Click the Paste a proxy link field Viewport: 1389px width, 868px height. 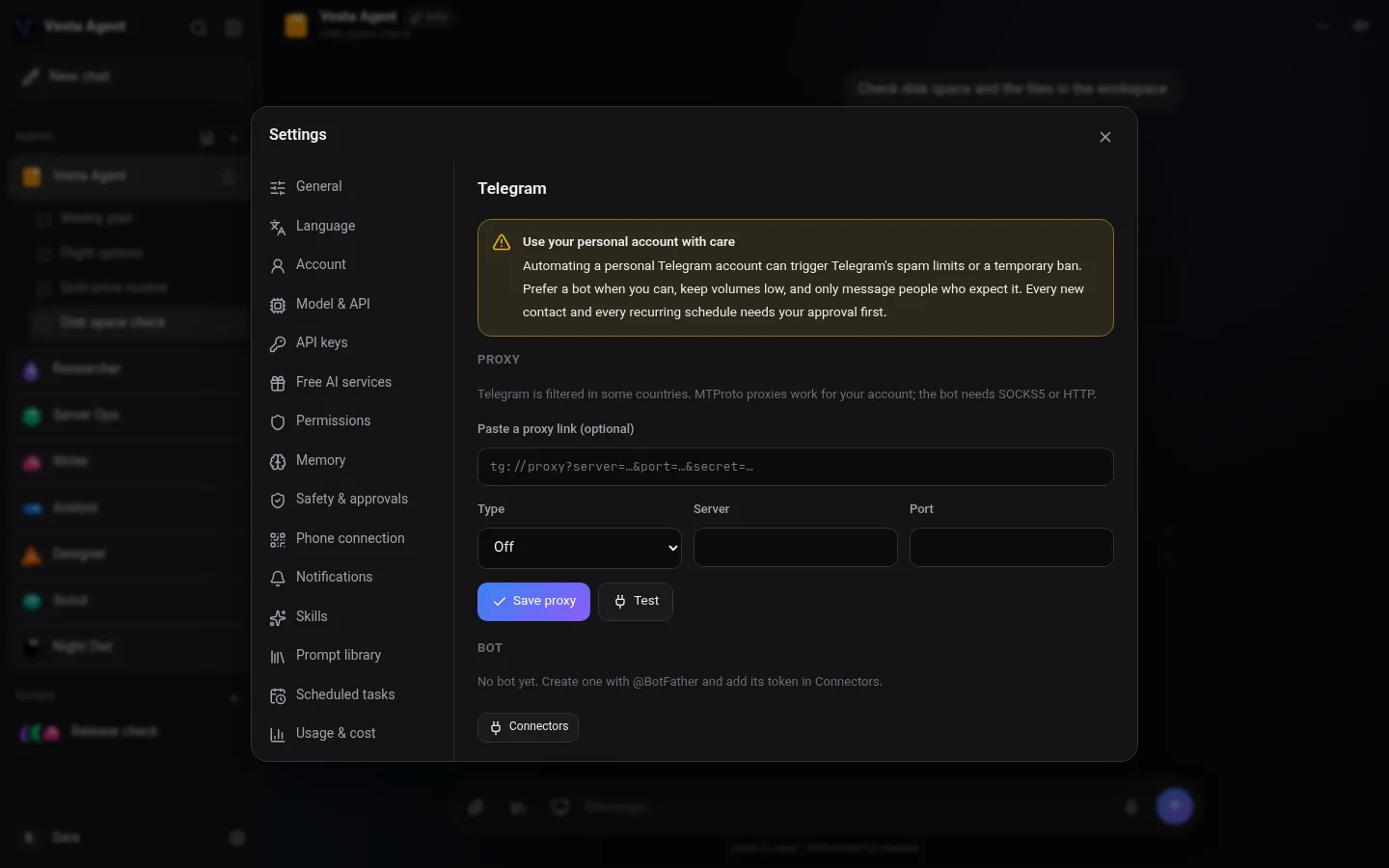(796, 467)
